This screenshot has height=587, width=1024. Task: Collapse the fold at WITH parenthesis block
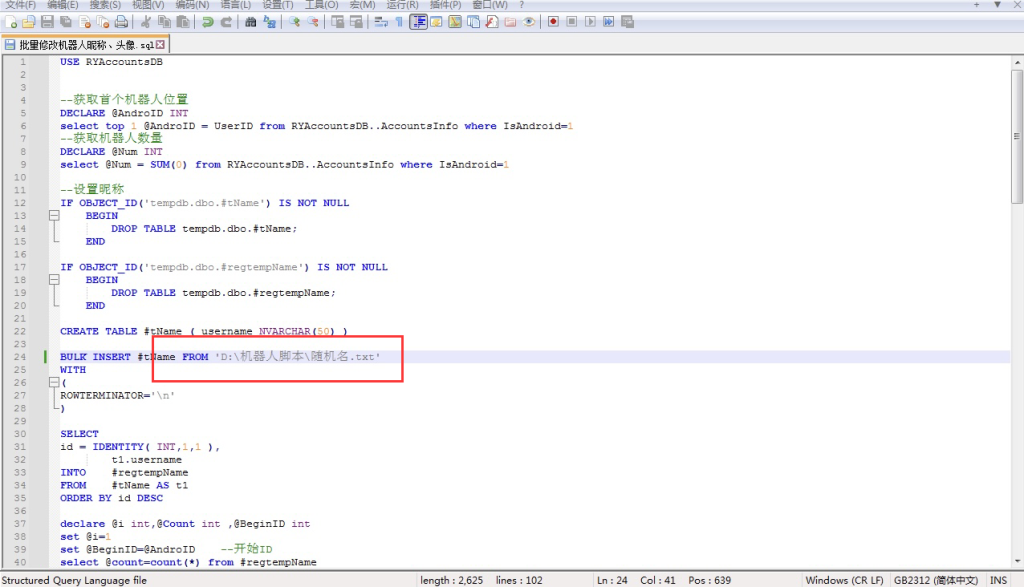coord(51,383)
